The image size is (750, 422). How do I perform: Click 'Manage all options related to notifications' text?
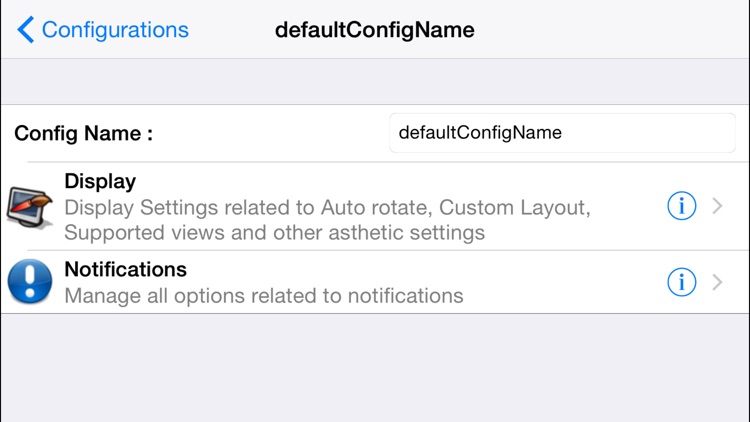(263, 296)
